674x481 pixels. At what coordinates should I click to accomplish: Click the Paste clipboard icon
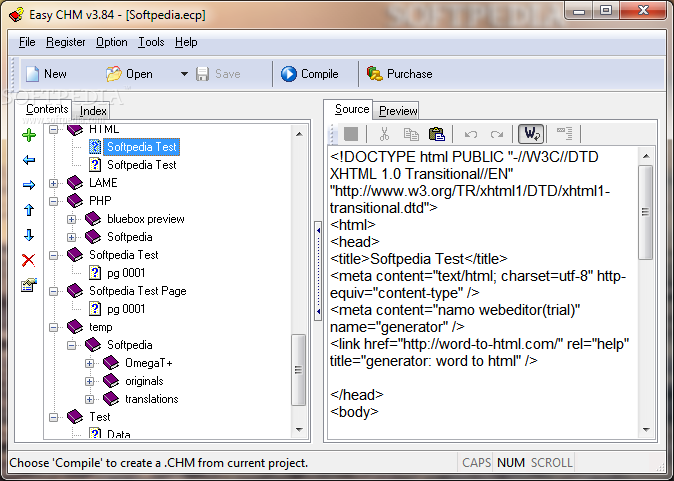[x=437, y=134]
